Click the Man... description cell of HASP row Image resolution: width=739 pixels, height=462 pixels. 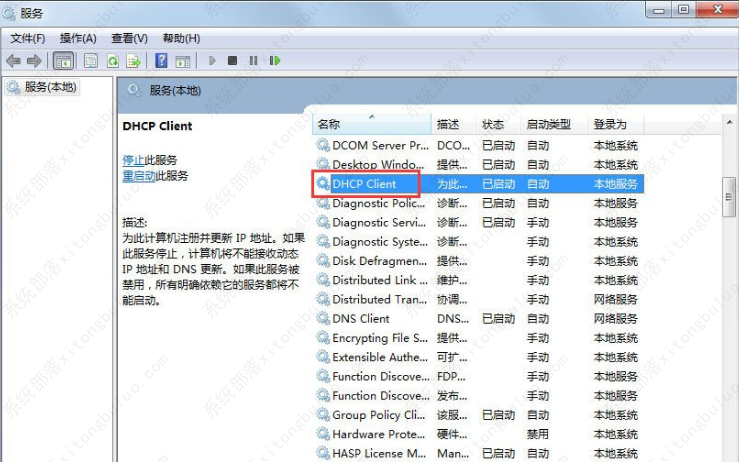453,453
